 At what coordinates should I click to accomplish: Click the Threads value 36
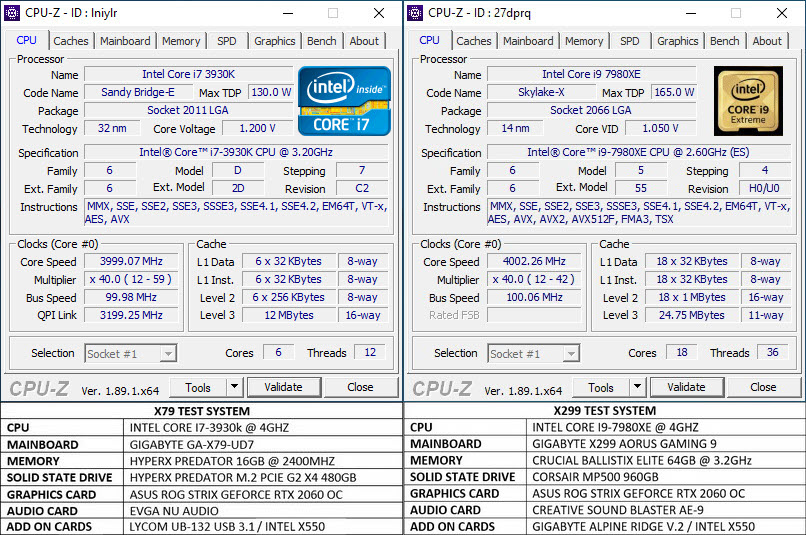pos(773,352)
